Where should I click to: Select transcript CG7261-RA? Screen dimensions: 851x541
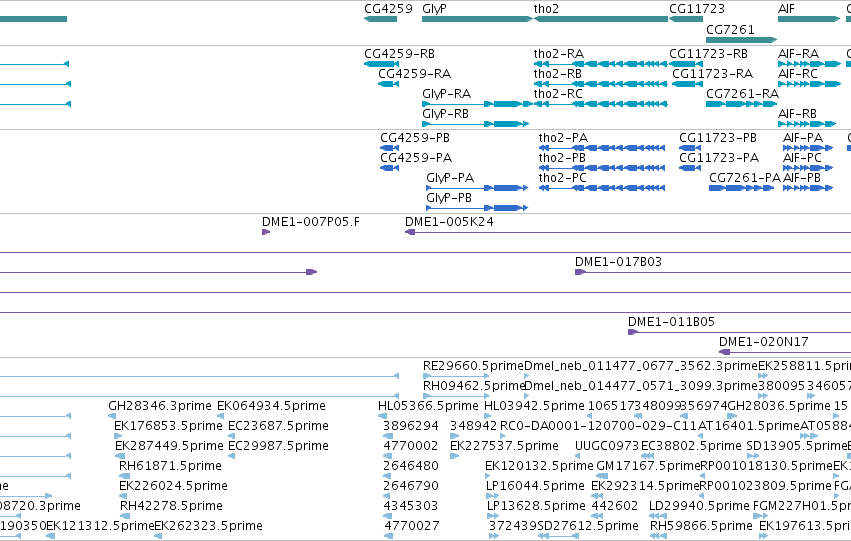[x=741, y=104]
